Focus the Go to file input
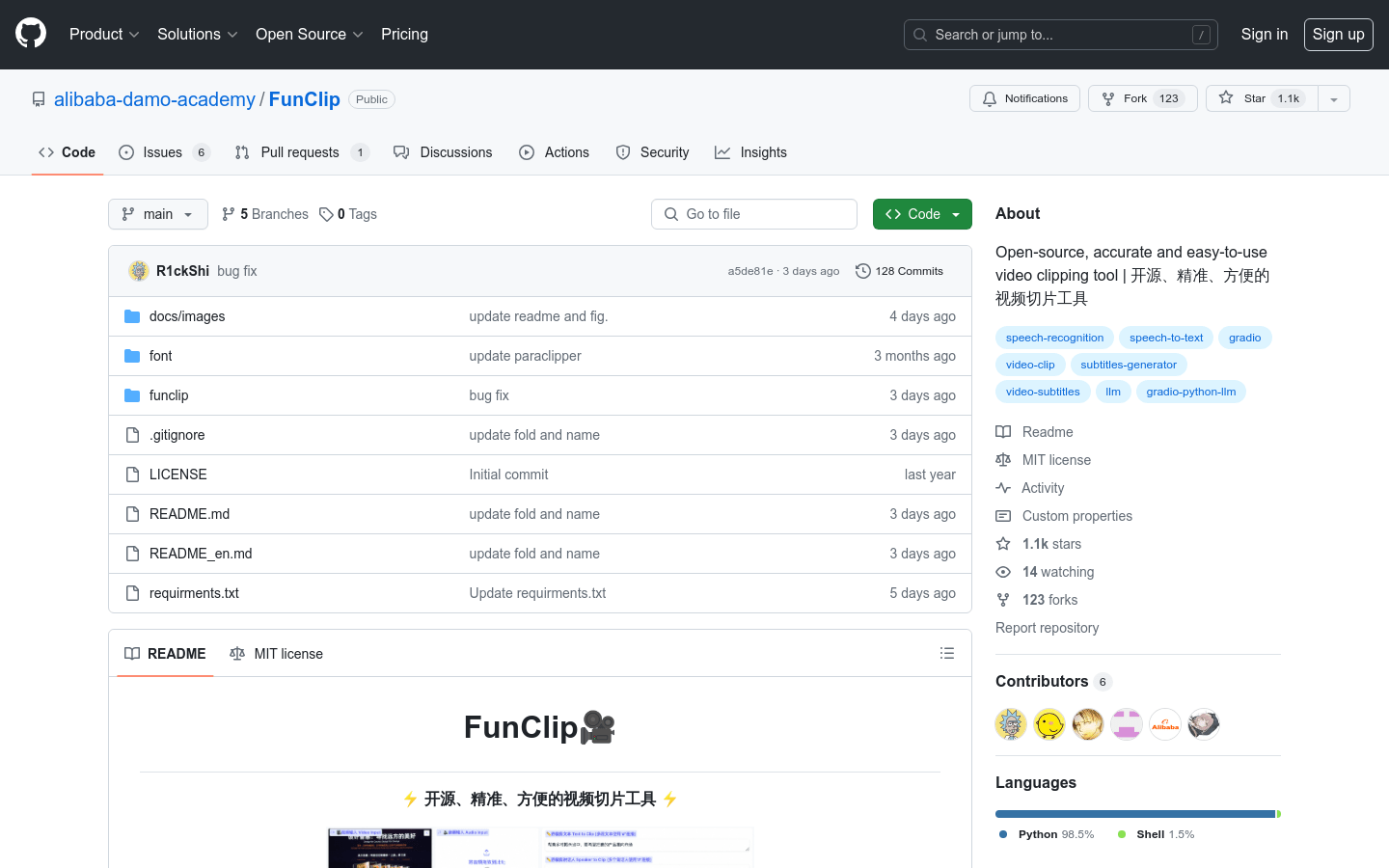Image resolution: width=1389 pixels, height=868 pixels. tap(754, 214)
